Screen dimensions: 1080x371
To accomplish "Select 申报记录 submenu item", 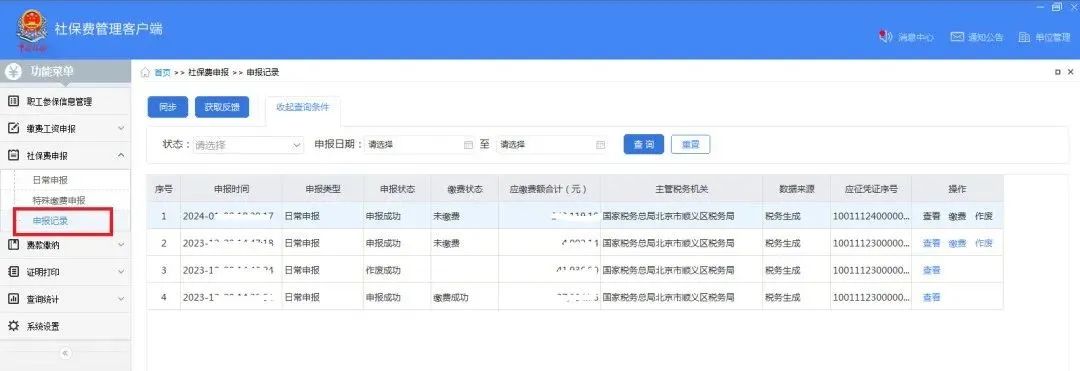I will coord(50,221).
